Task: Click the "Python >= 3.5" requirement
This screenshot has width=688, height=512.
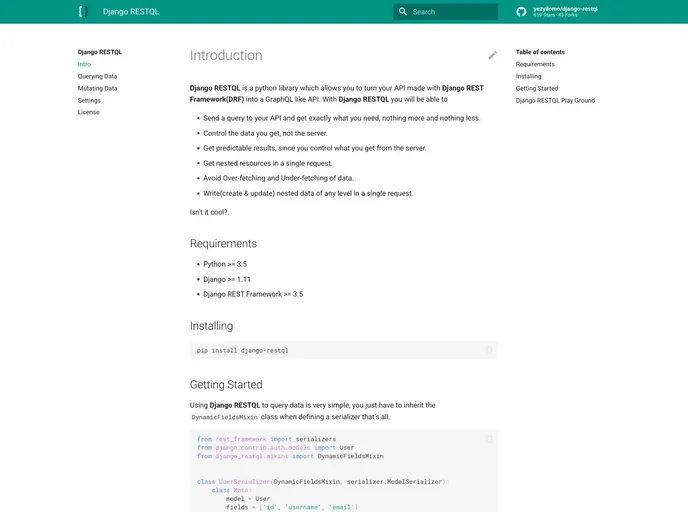Action: (x=225, y=264)
